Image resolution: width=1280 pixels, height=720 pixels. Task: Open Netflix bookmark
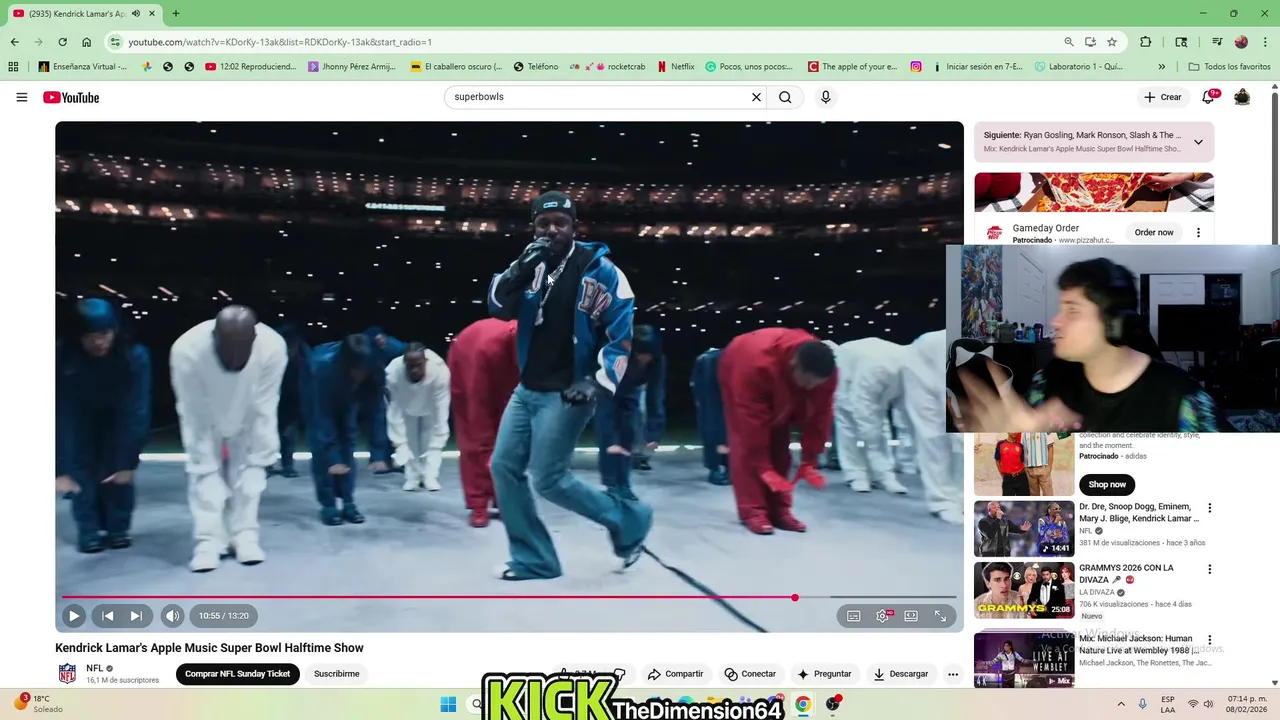tap(675, 67)
